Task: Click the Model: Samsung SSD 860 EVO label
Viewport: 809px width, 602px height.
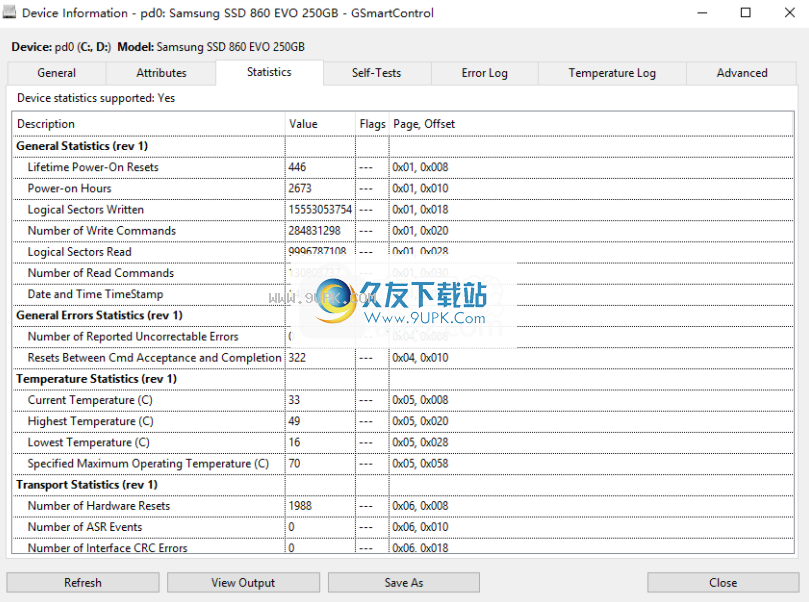Action: (211, 47)
